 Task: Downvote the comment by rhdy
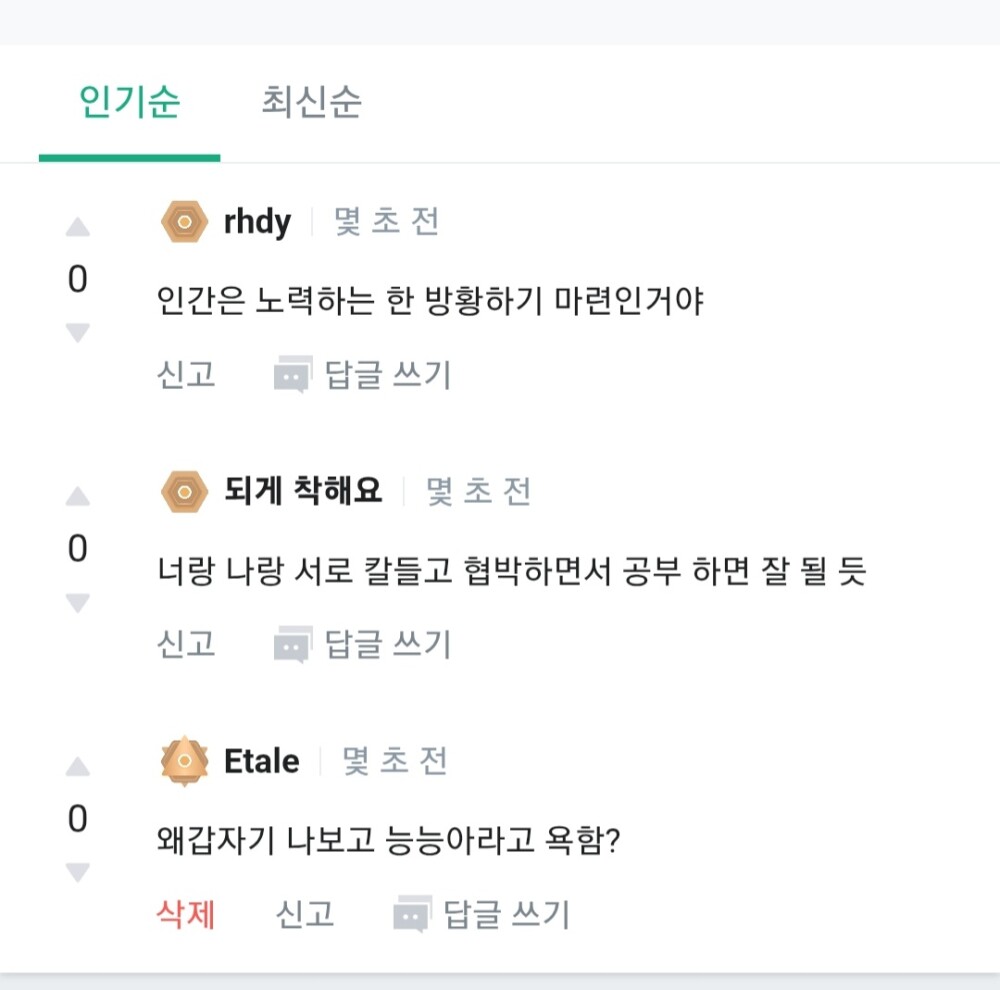(x=78, y=332)
